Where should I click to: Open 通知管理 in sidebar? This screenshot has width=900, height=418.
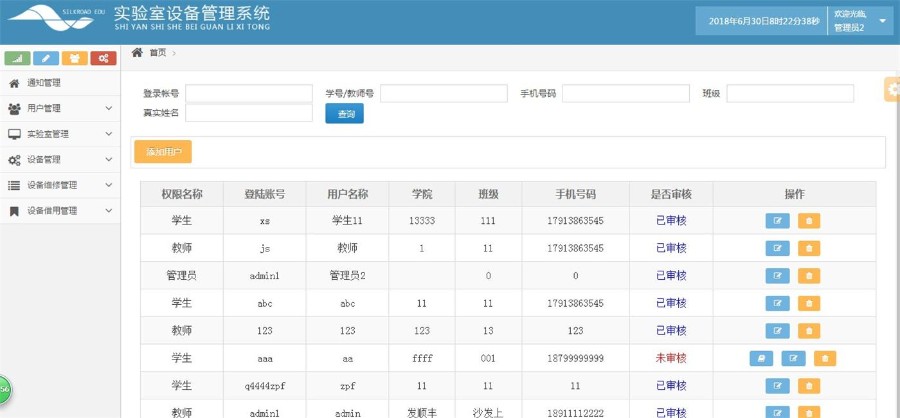tap(60, 83)
